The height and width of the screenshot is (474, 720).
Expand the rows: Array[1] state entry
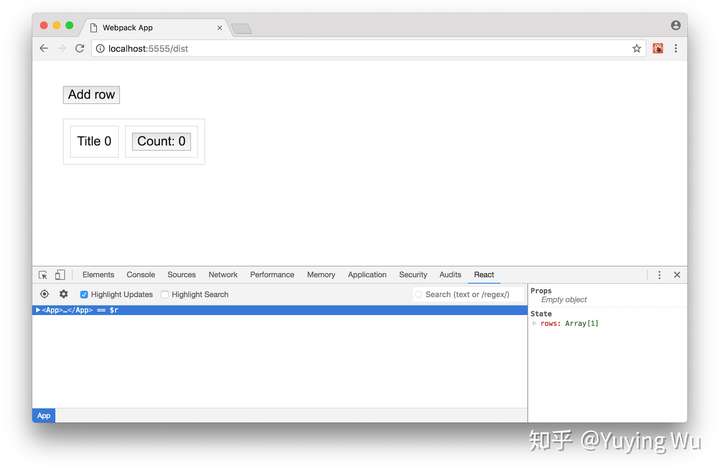(534, 323)
